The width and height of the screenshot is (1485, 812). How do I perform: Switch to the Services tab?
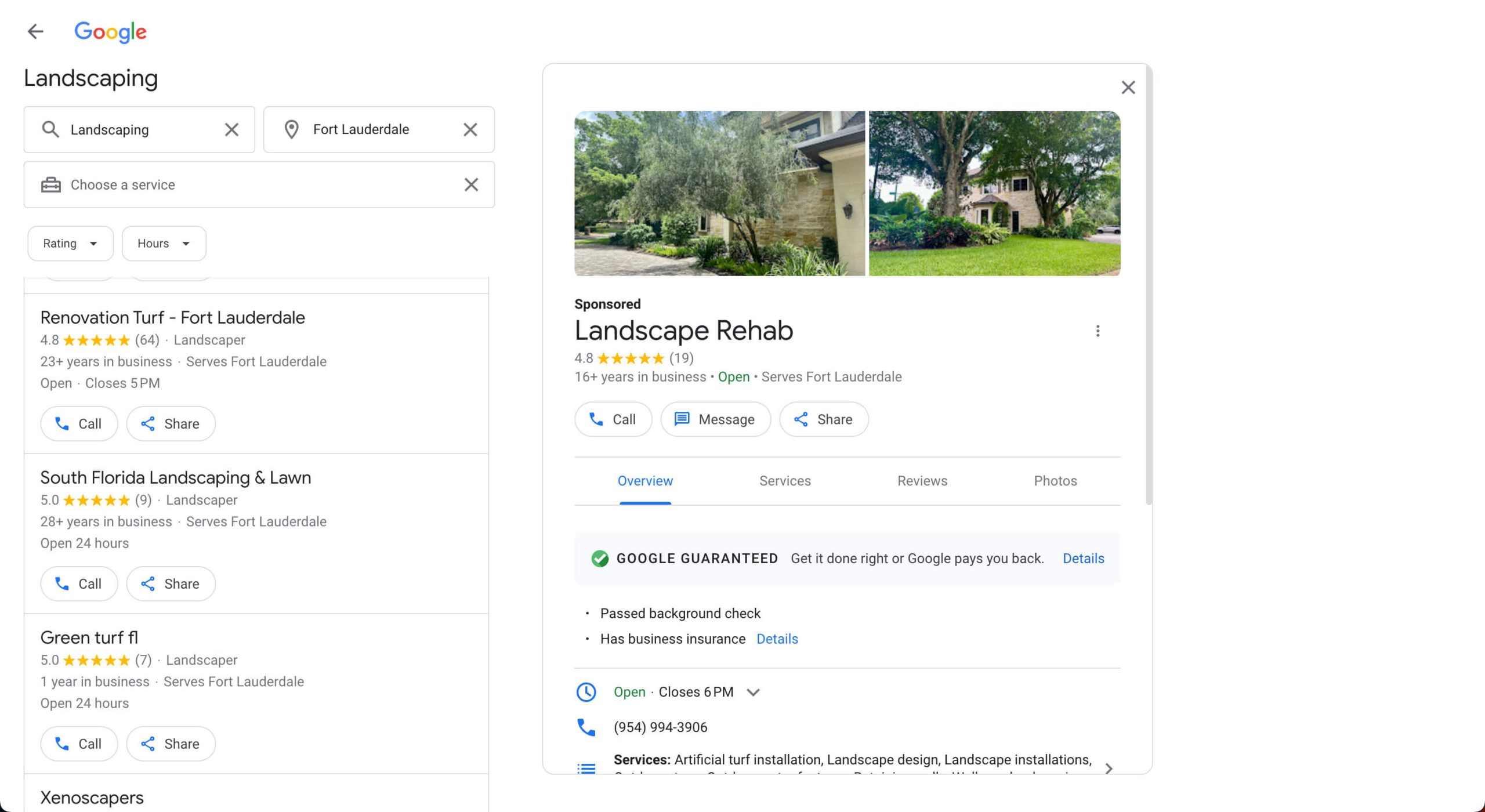(x=785, y=481)
